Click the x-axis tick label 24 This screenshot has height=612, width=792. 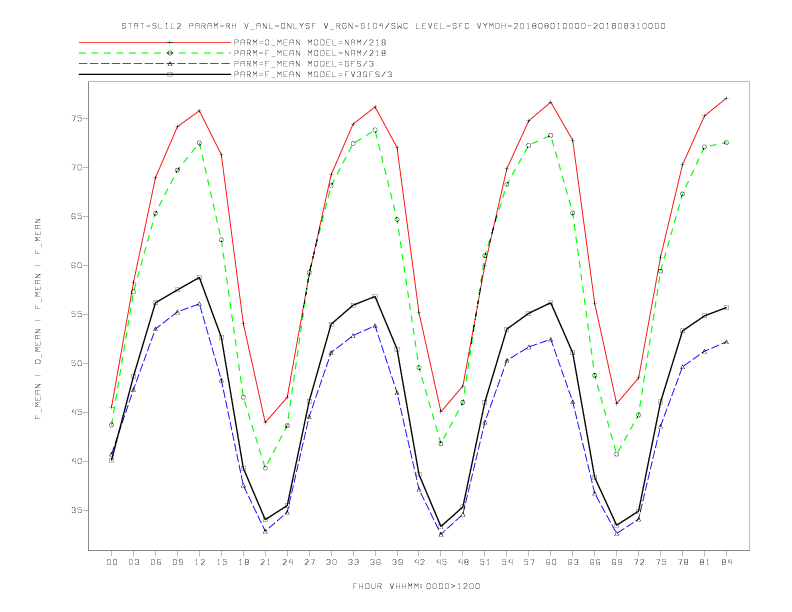[287, 562]
